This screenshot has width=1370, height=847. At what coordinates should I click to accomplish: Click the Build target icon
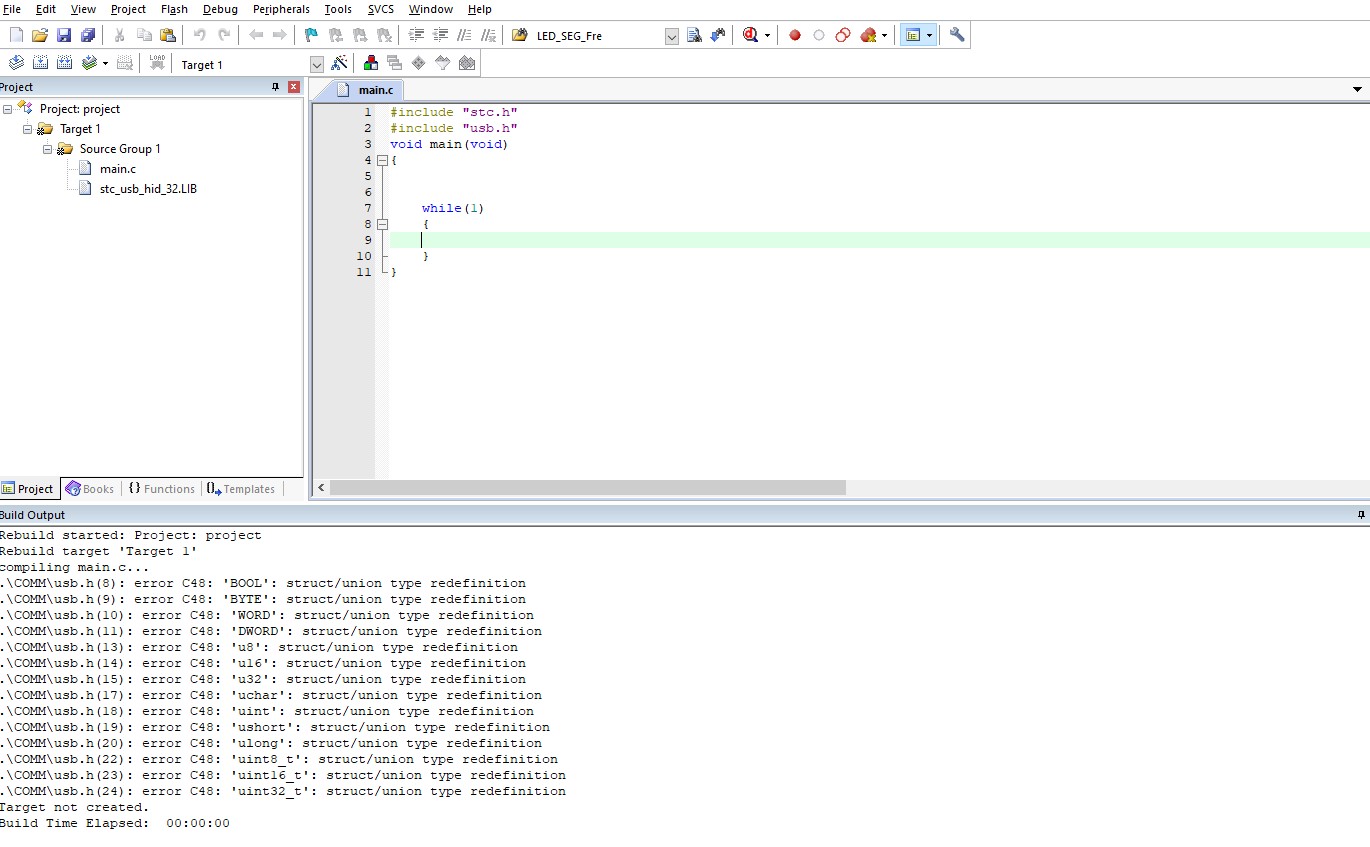tap(40, 63)
